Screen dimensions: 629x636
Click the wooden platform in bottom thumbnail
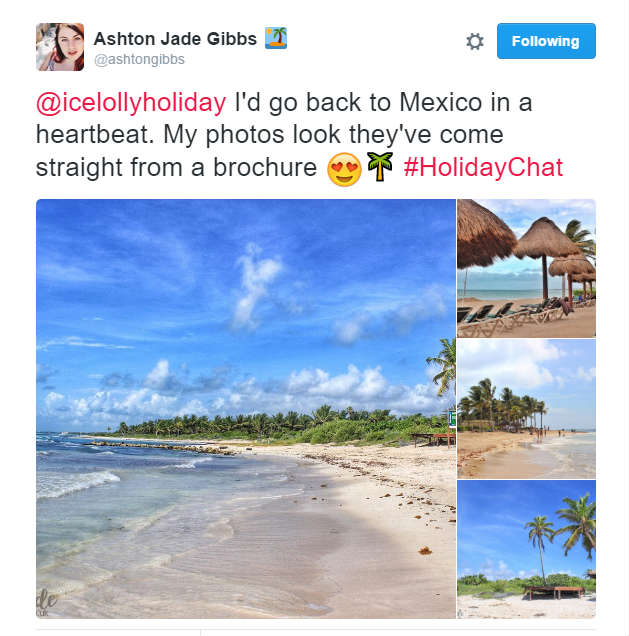(554, 592)
